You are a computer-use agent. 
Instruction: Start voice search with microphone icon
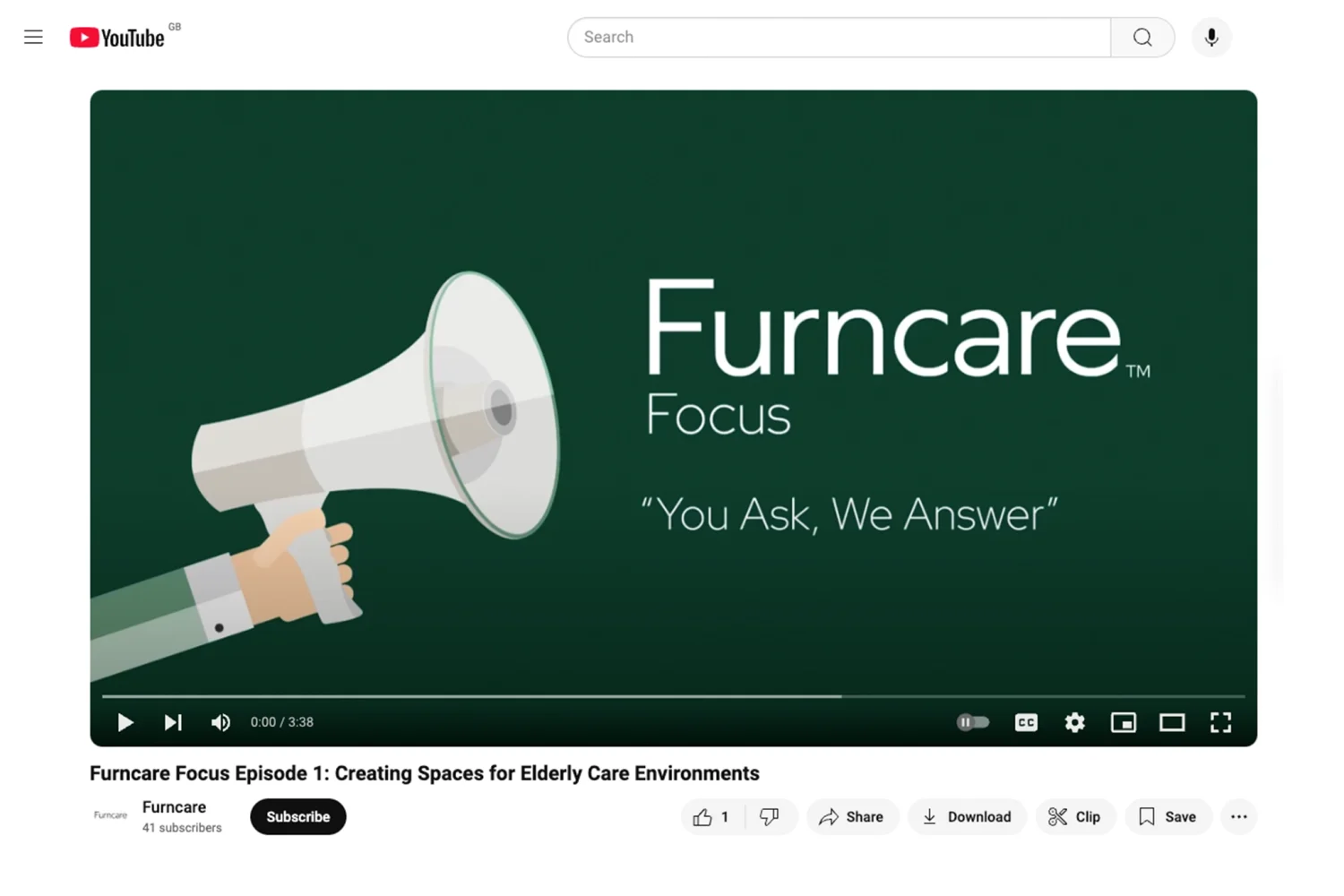(1211, 38)
